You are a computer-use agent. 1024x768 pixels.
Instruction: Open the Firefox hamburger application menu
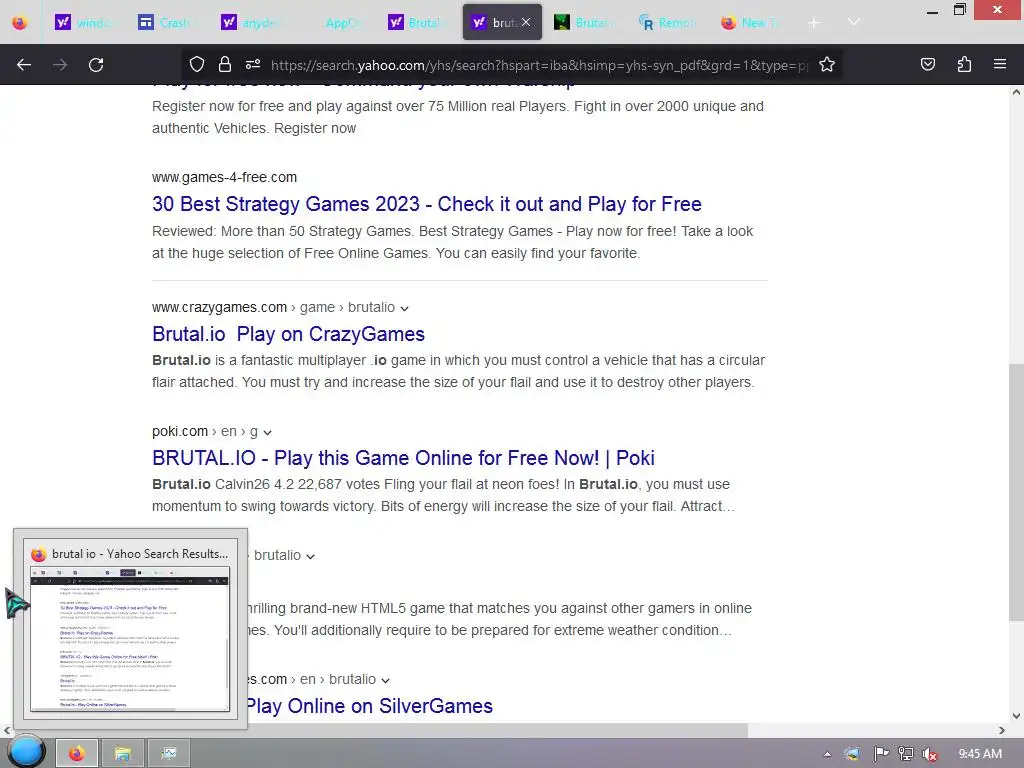(x=1000, y=65)
